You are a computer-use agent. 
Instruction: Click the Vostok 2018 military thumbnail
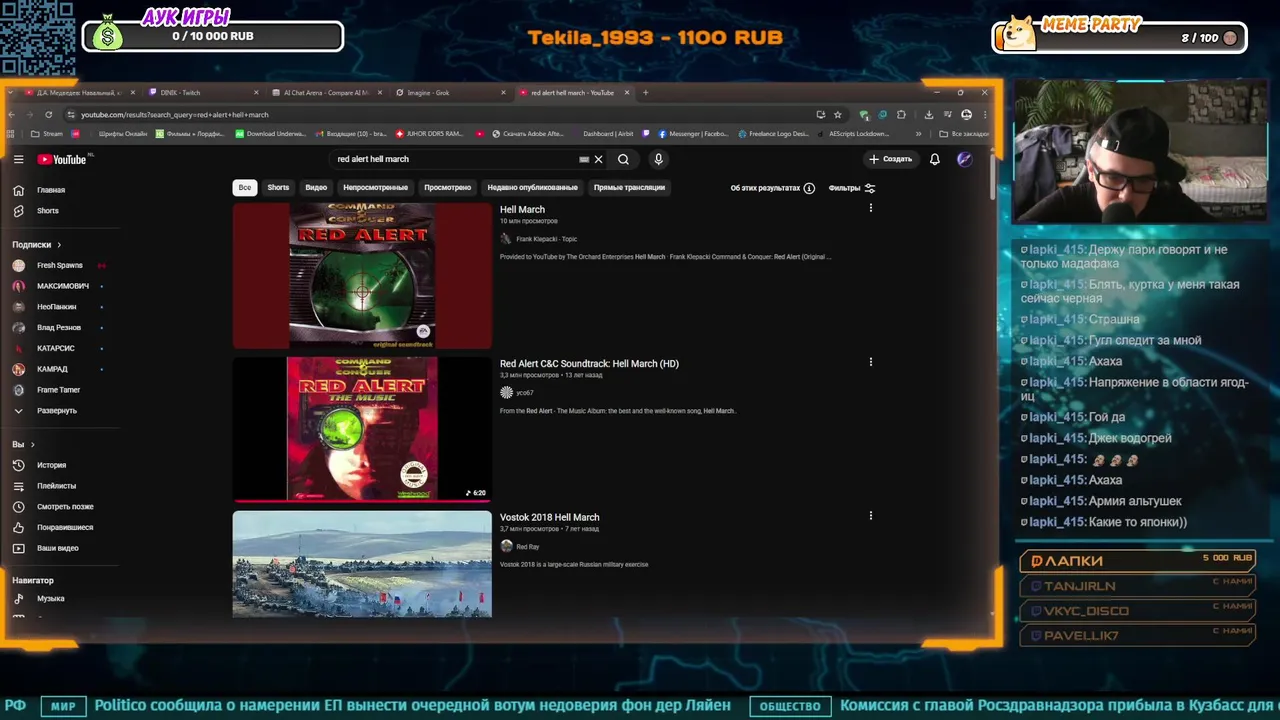tap(362, 564)
